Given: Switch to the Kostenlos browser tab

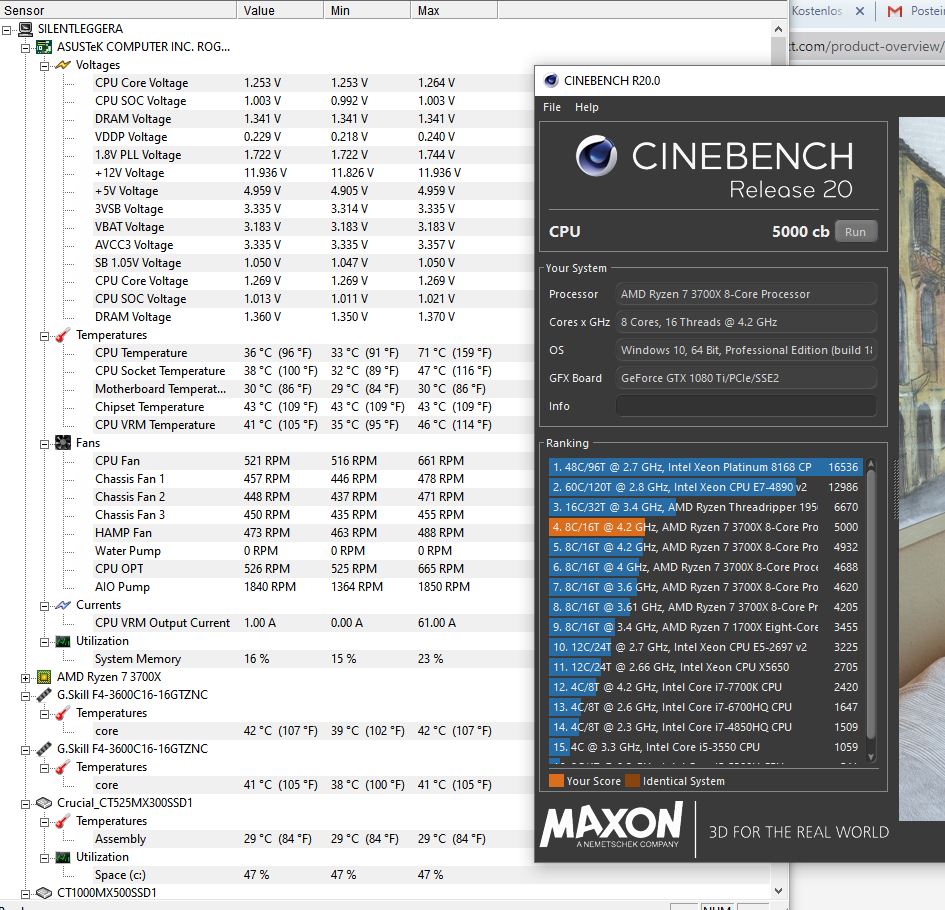Looking at the screenshot, I should (817, 12).
